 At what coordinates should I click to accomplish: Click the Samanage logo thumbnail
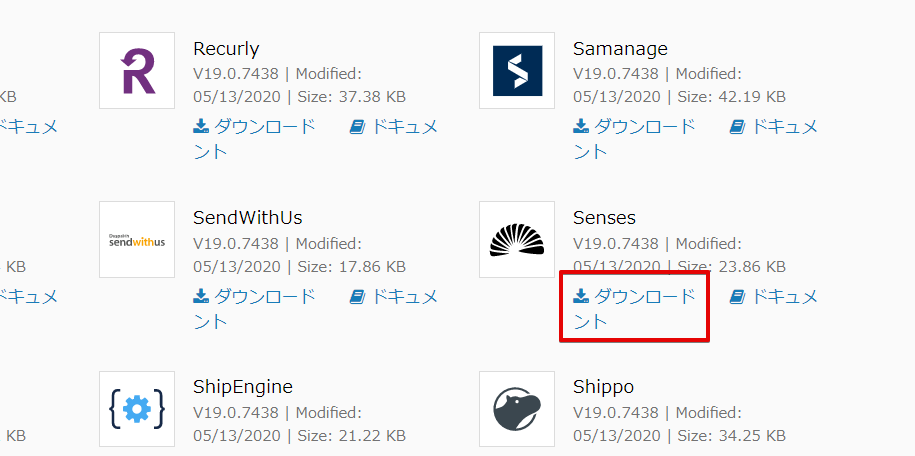(517, 70)
